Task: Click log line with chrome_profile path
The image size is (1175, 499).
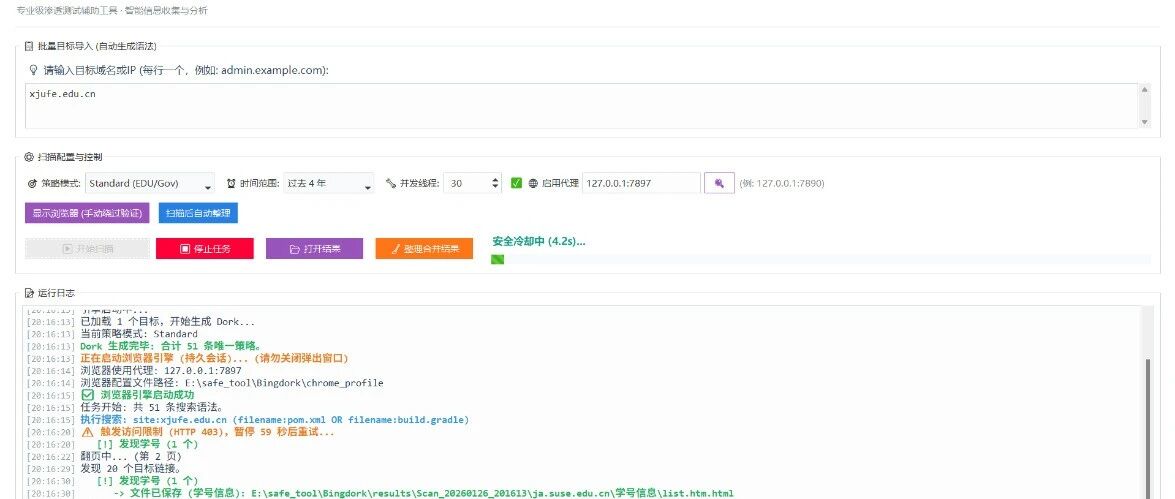Action: (232, 383)
